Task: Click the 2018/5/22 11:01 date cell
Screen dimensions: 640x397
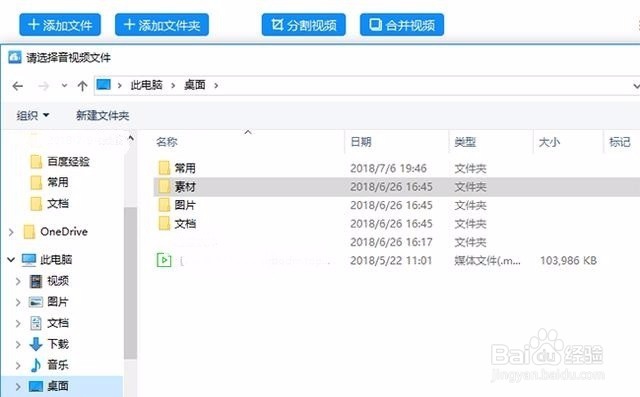Action: point(391,260)
